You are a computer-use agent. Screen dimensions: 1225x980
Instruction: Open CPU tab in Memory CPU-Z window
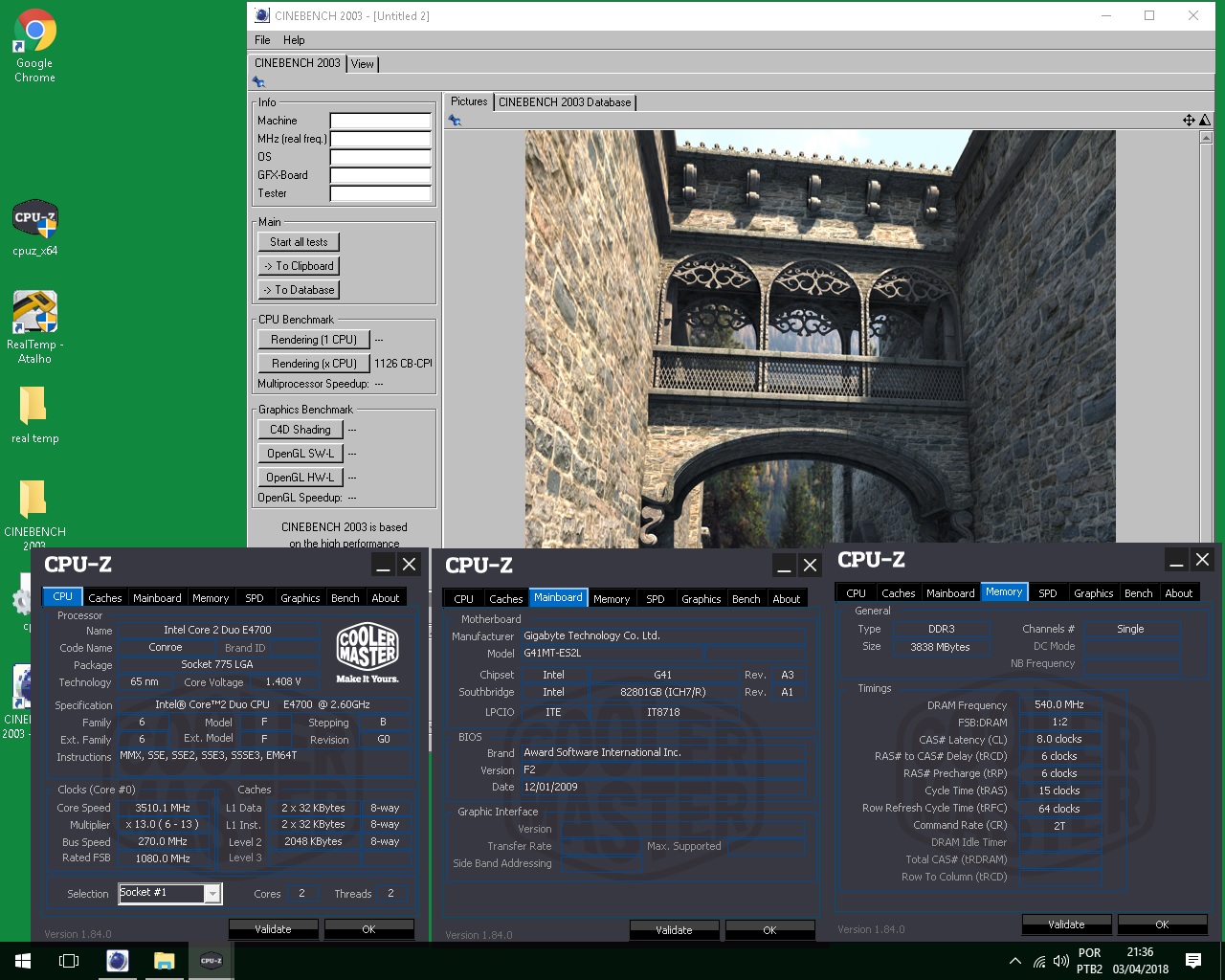click(857, 593)
